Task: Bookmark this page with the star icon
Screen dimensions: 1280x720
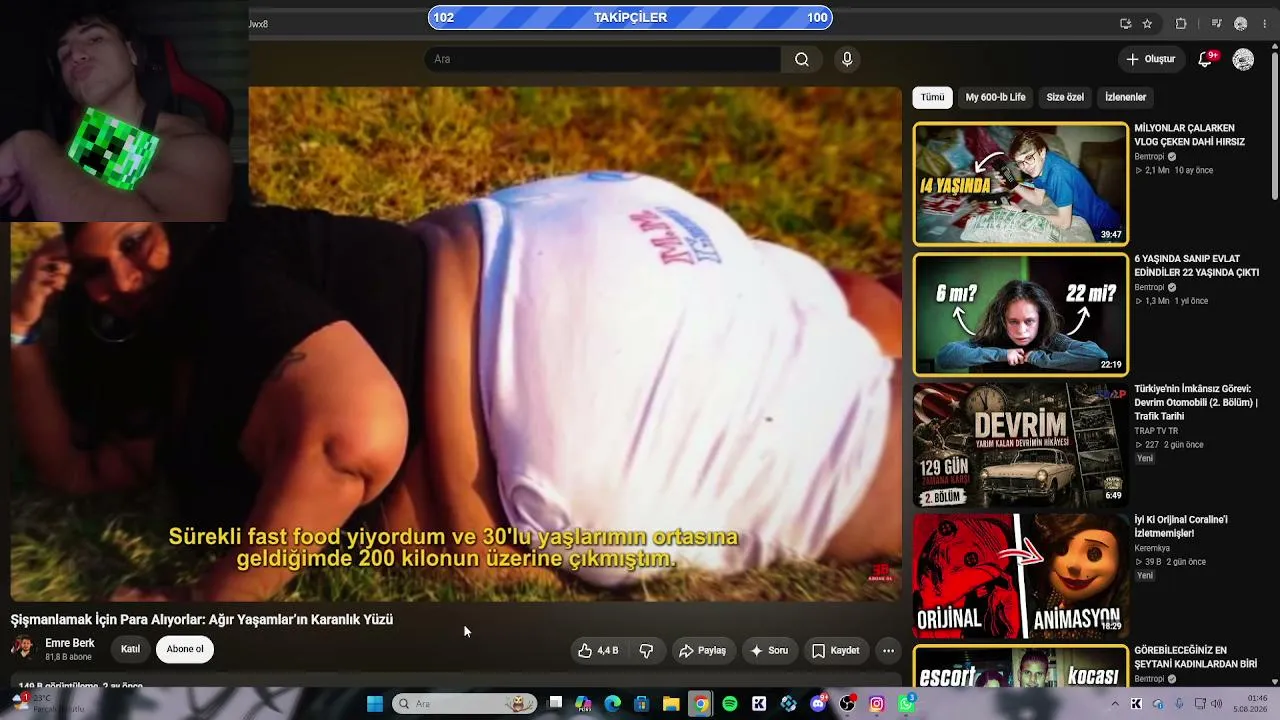Action: click(1147, 24)
